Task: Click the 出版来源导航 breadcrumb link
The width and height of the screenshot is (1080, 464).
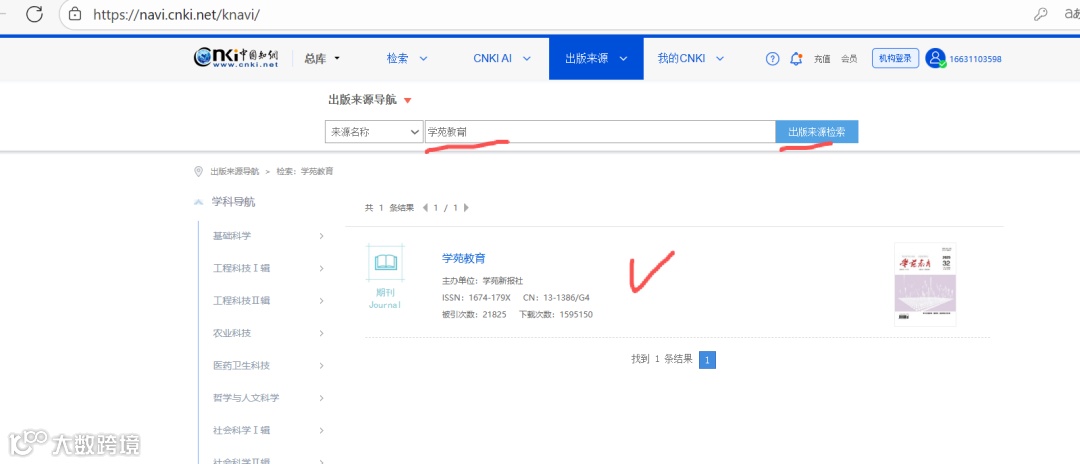Action: click(235, 171)
